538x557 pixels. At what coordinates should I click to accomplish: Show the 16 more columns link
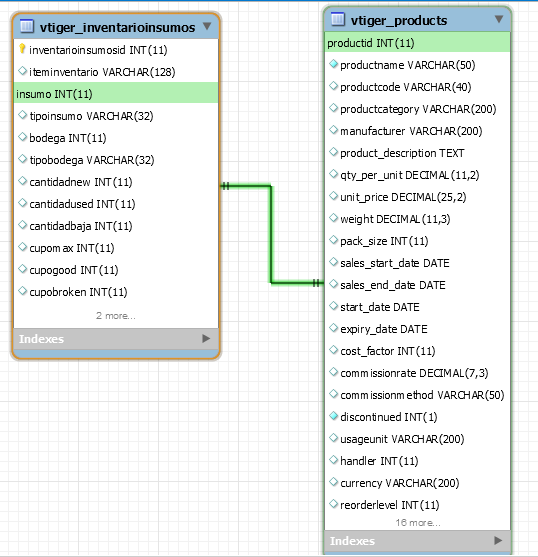(418, 523)
